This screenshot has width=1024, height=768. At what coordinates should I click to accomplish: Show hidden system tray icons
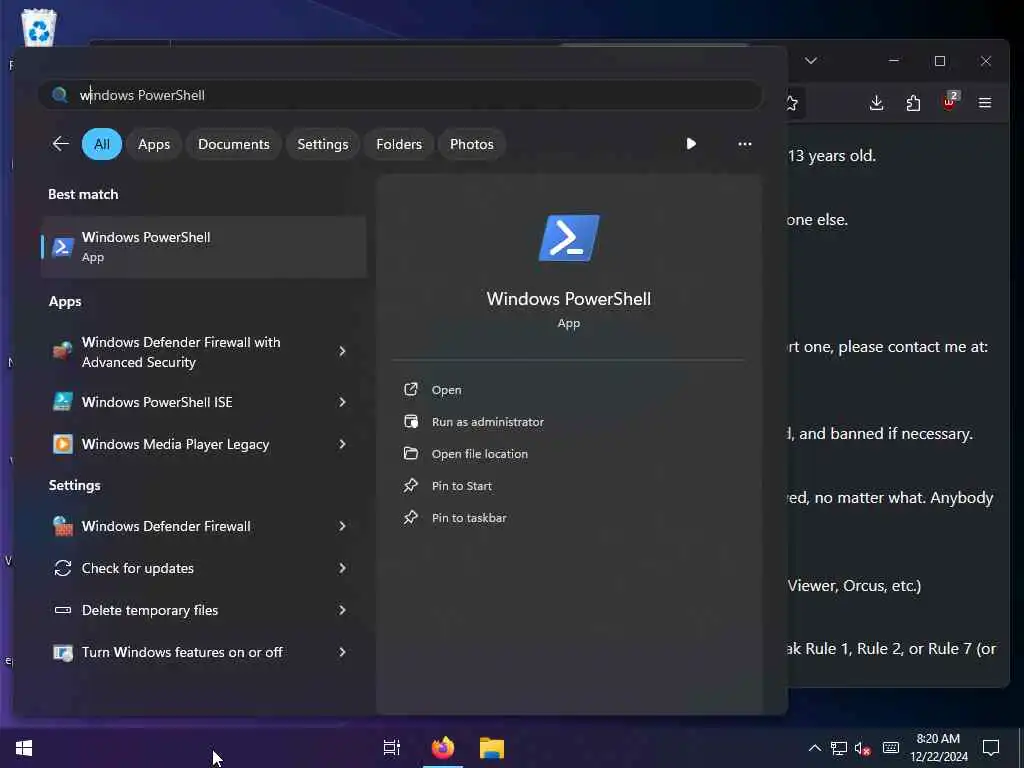(814, 748)
